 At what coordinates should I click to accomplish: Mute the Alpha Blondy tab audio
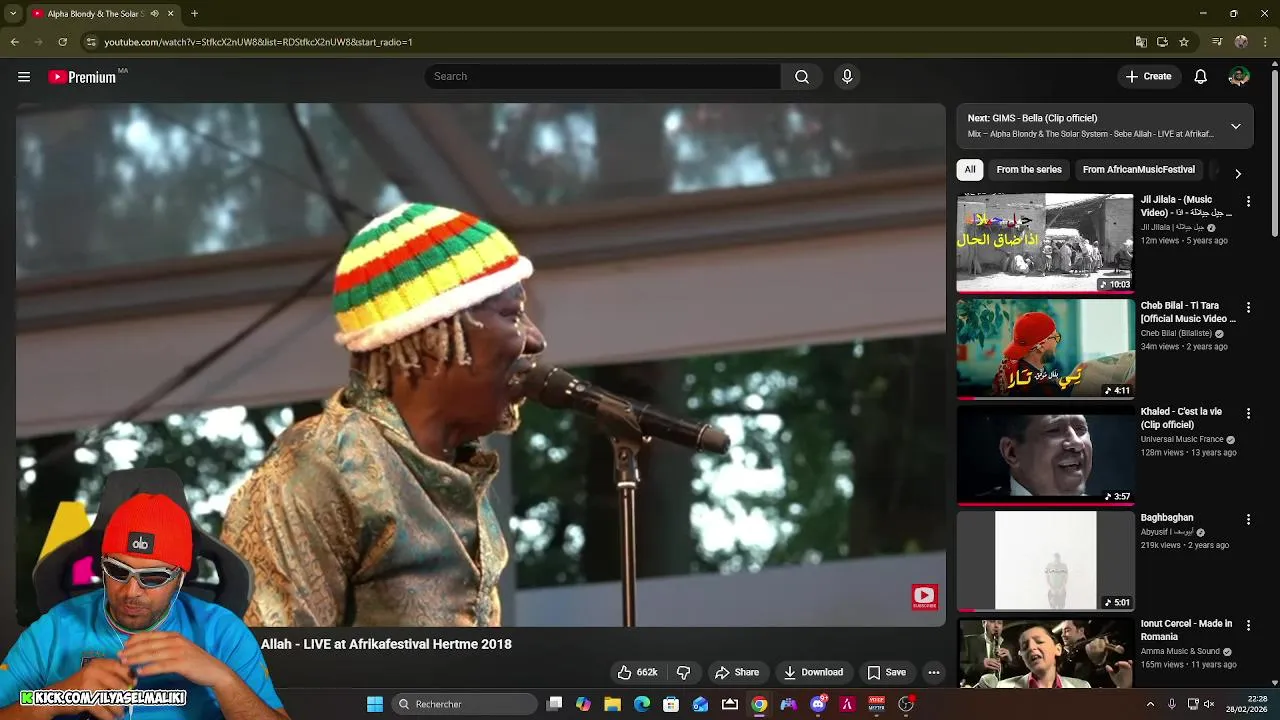pos(154,14)
